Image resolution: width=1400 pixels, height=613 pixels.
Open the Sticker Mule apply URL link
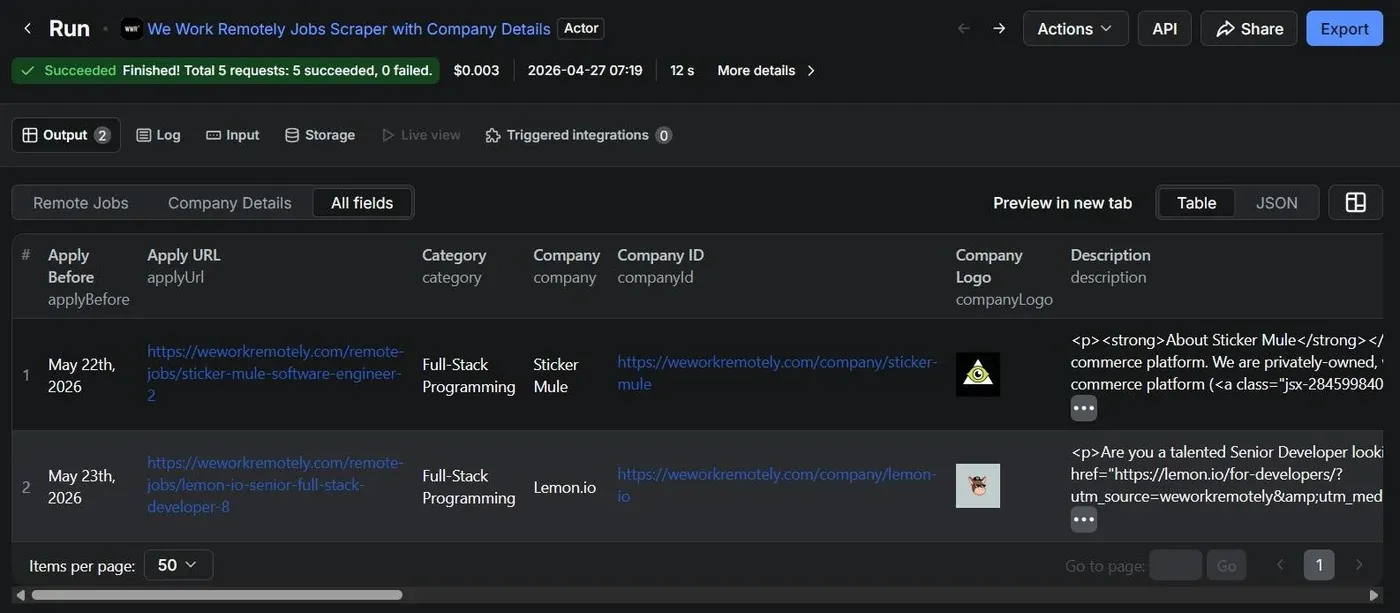point(275,373)
